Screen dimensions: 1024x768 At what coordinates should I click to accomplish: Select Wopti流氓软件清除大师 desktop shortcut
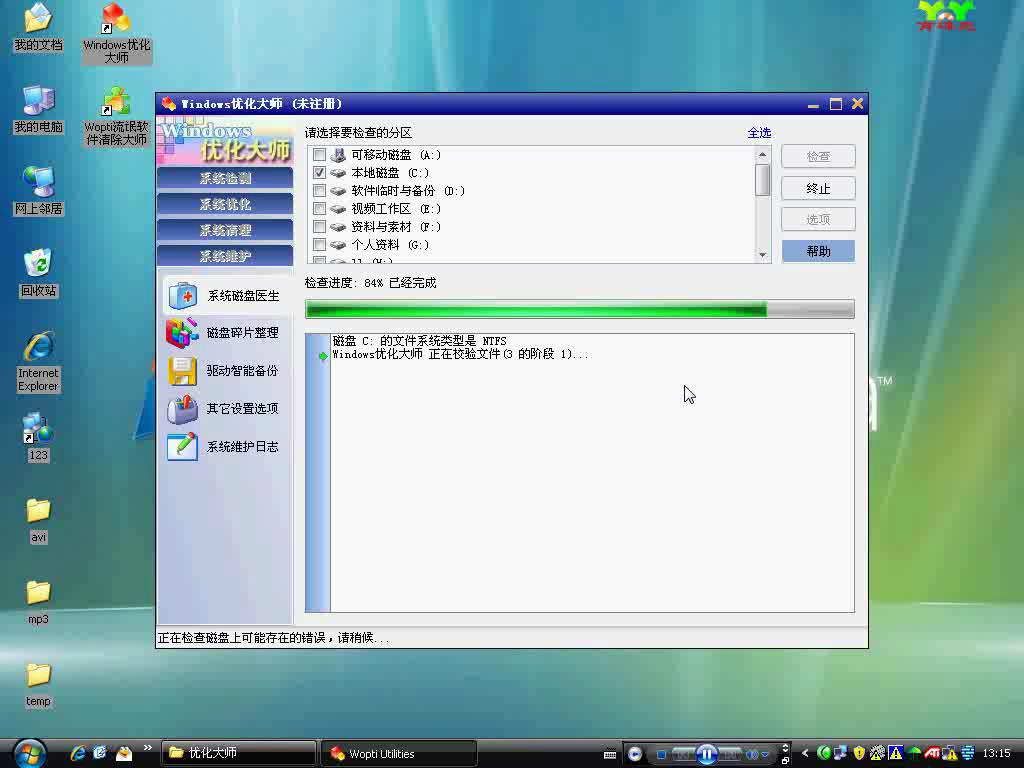pyautogui.click(x=116, y=116)
